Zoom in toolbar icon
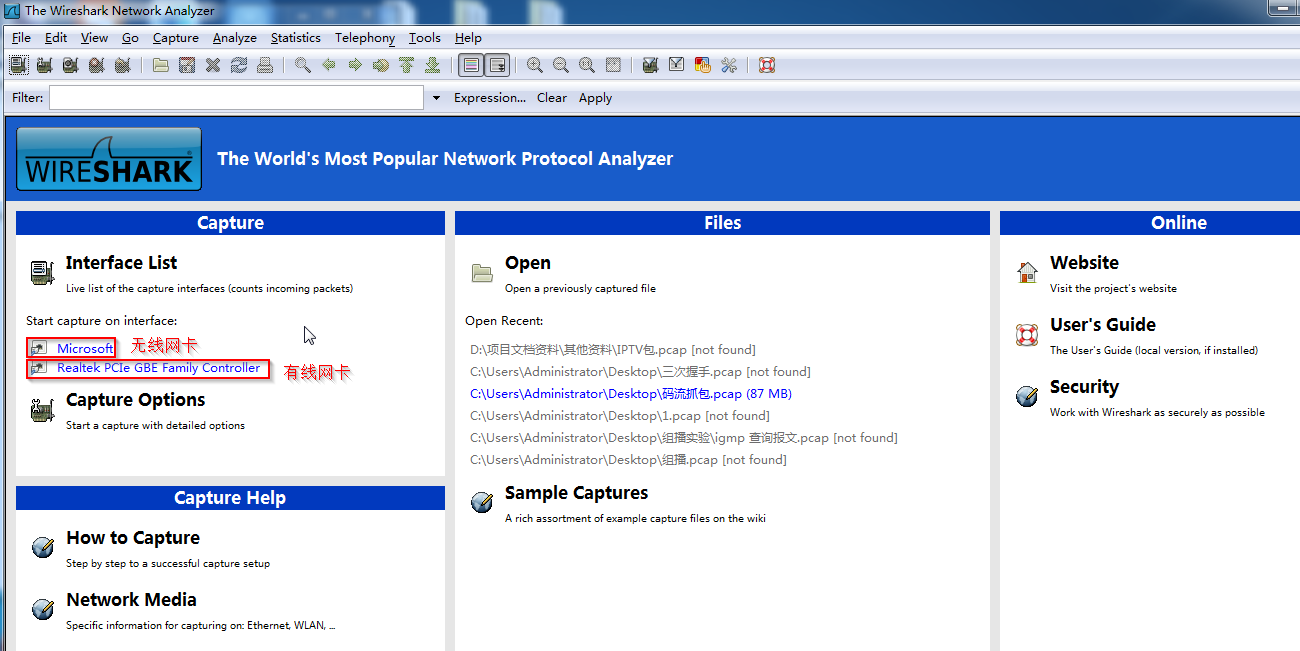Viewport: 1300px width, 651px height. pyautogui.click(x=535, y=65)
